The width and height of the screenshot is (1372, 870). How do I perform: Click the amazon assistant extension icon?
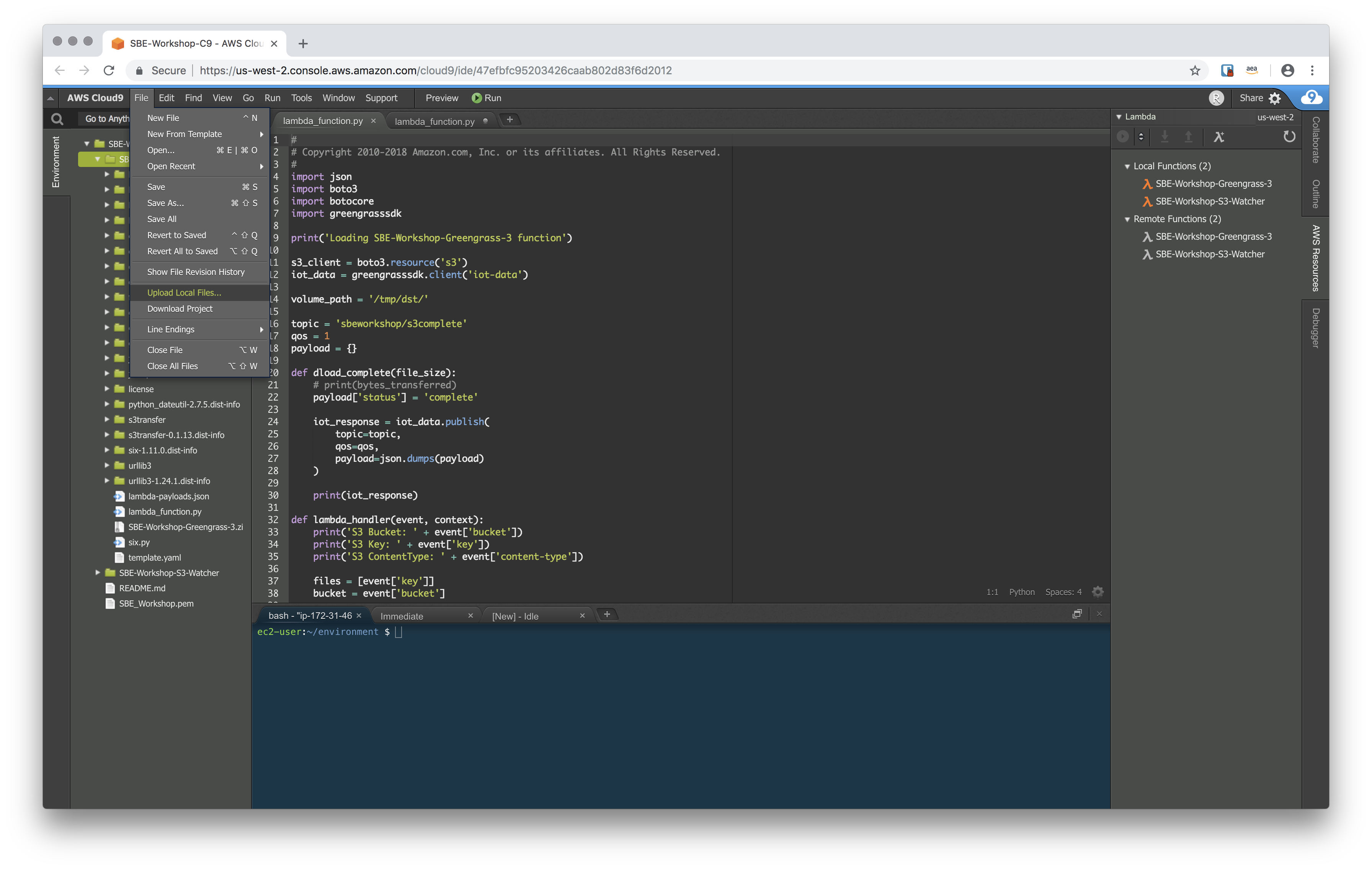tap(1252, 70)
